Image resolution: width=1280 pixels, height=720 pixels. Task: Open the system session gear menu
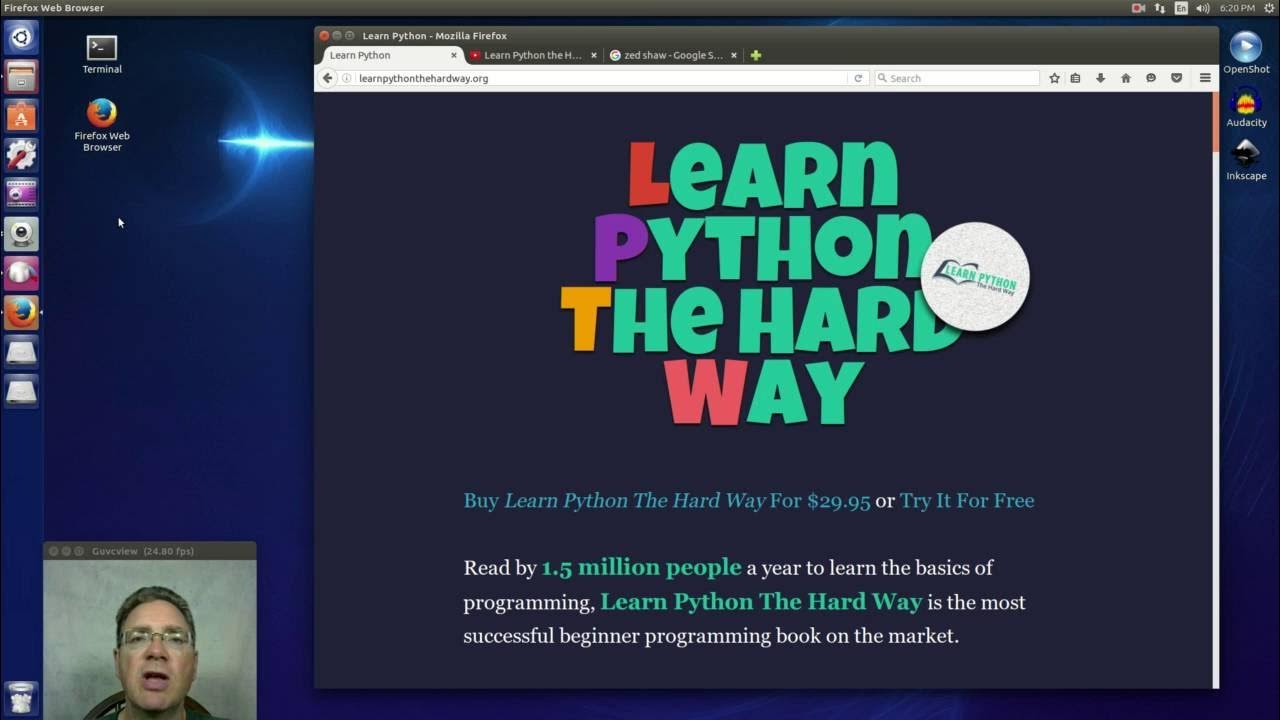coord(1270,8)
